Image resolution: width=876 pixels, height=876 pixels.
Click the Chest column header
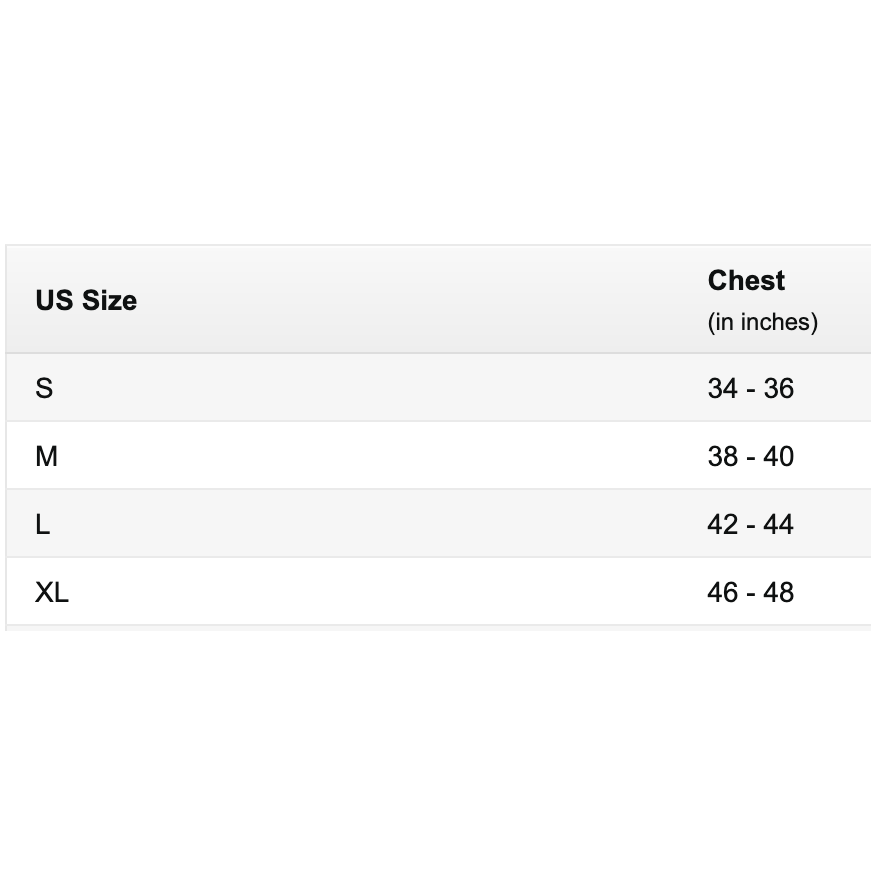click(x=746, y=281)
